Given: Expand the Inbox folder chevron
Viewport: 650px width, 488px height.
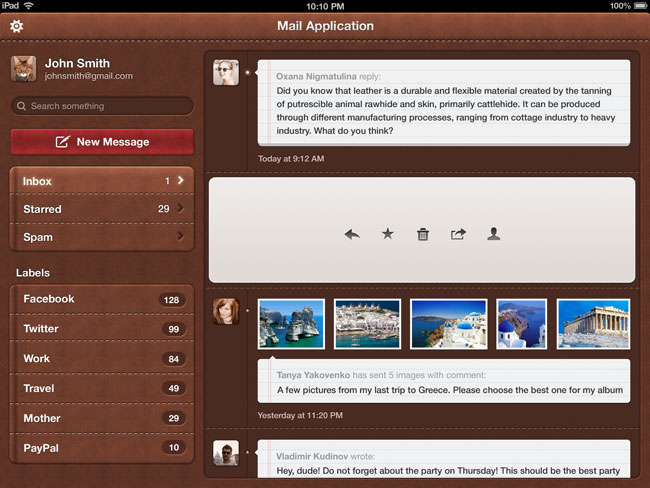Looking at the screenshot, I should [180, 181].
